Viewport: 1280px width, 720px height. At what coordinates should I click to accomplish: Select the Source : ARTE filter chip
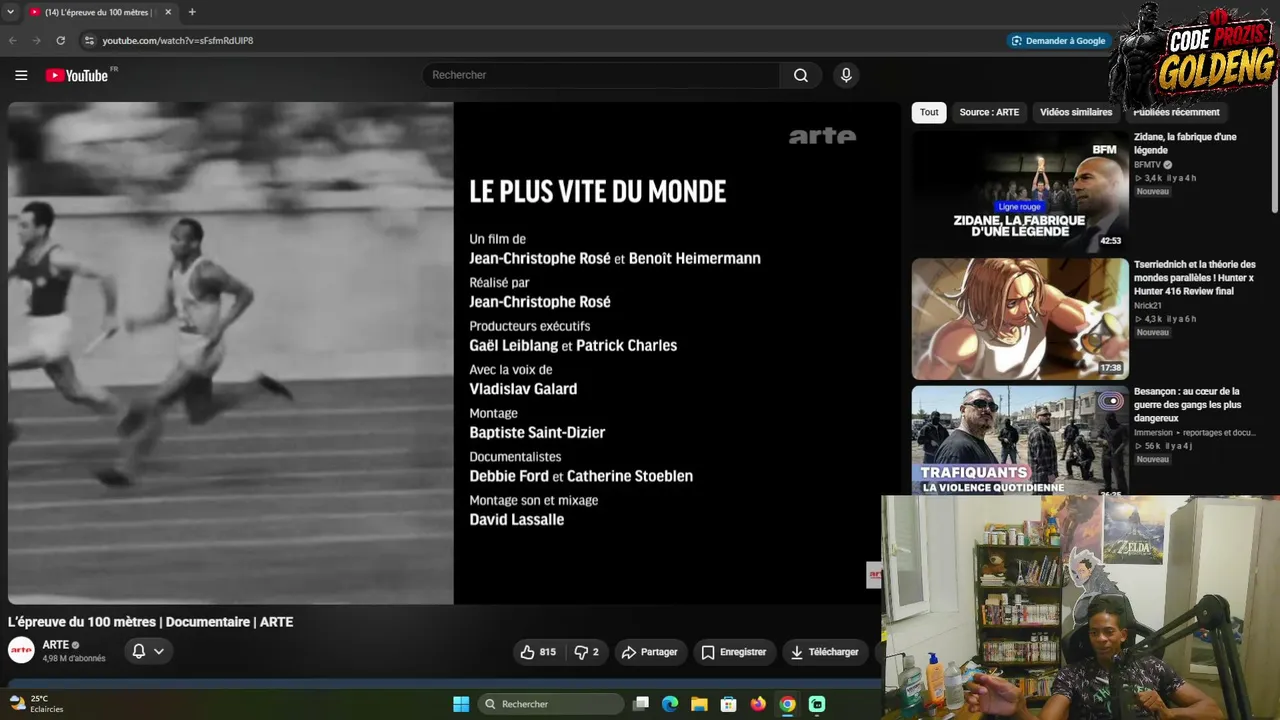tap(989, 112)
